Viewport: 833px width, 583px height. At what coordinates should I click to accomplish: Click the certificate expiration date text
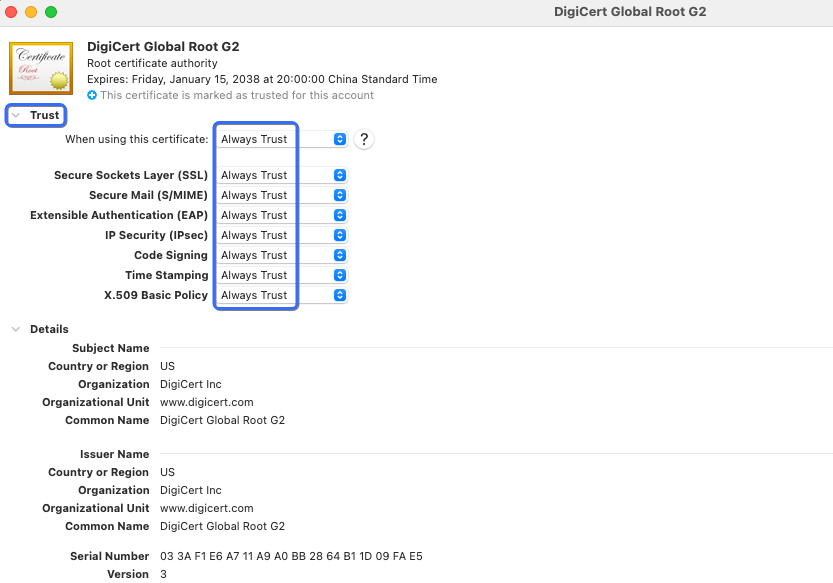click(x=262, y=79)
